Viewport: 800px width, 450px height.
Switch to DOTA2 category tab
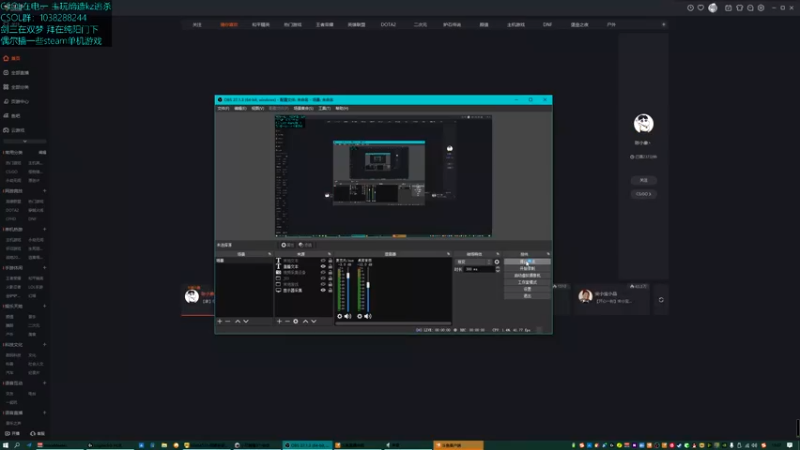[388, 24]
